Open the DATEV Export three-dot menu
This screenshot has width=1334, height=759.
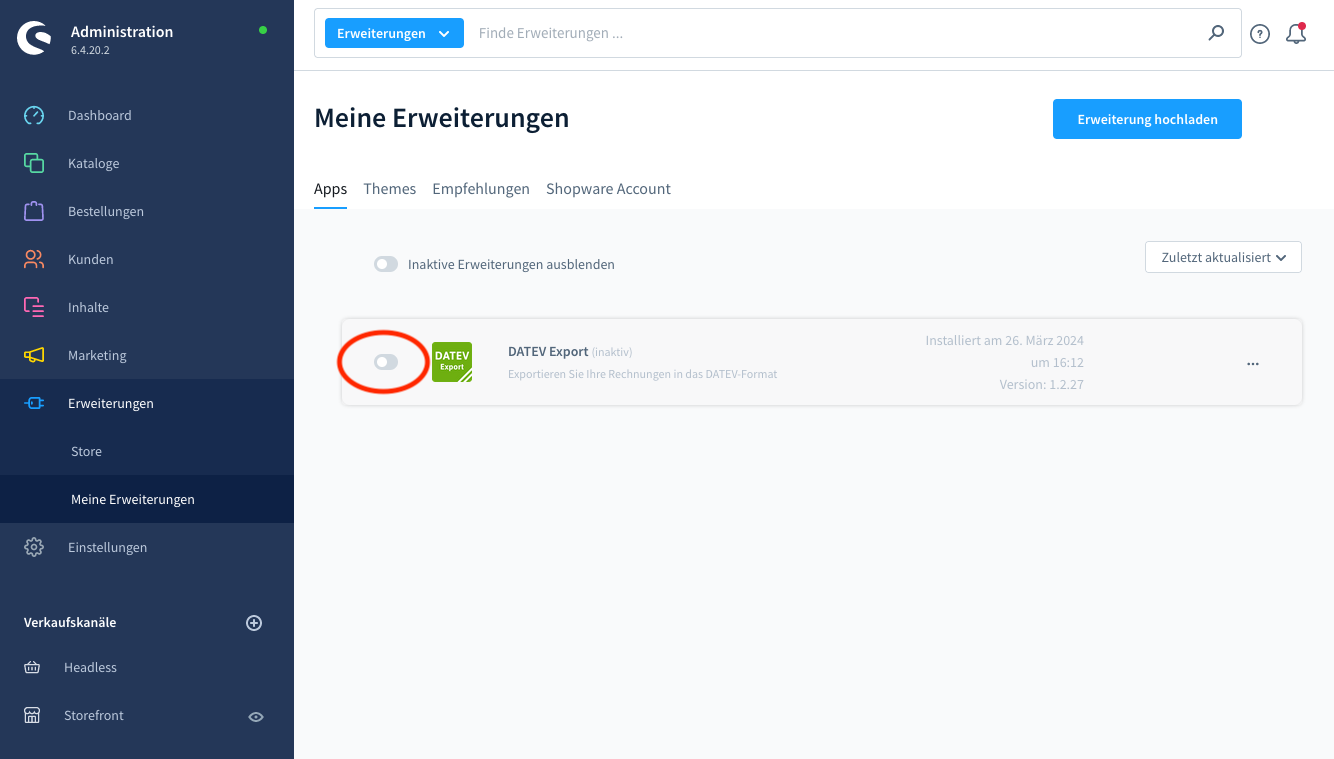tap(1253, 364)
